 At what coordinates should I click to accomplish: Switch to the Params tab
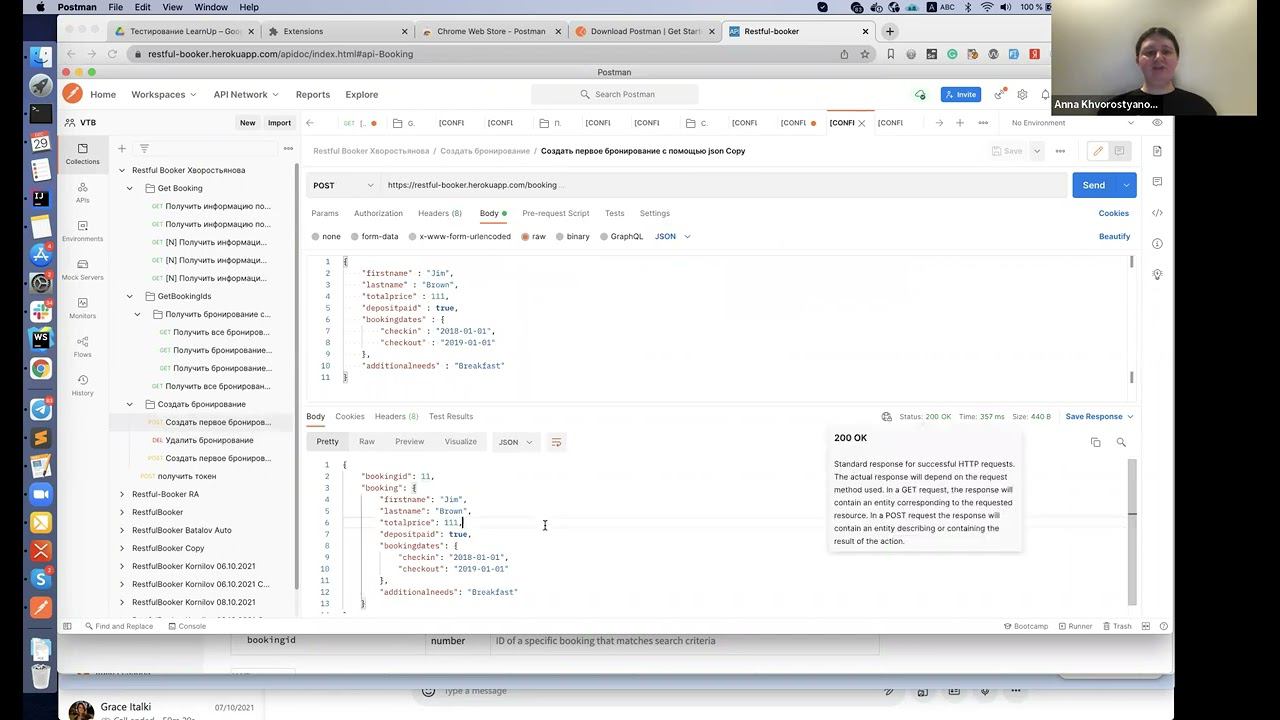tap(325, 213)
